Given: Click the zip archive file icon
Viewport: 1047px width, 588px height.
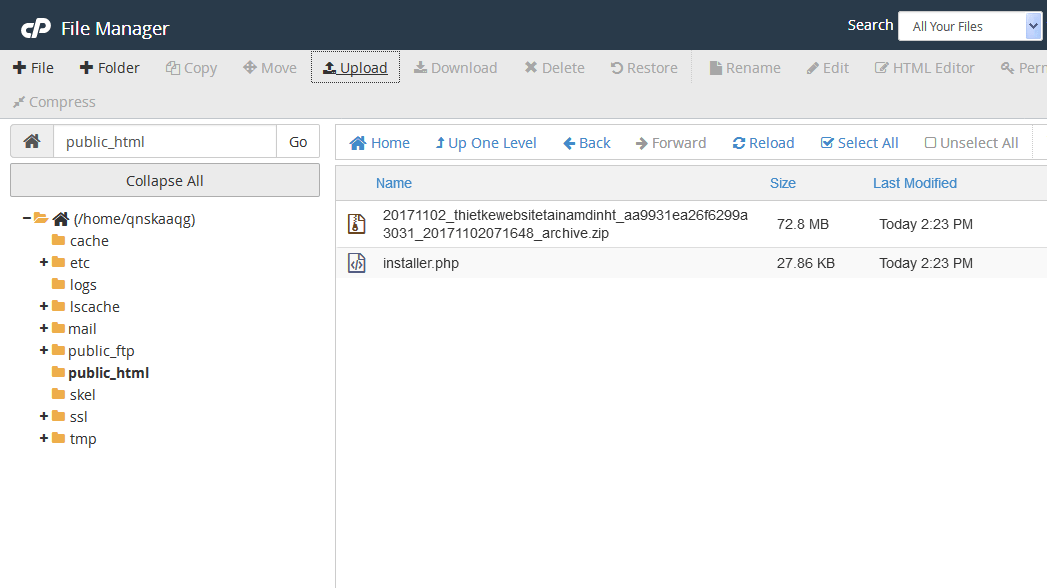Looking at the screenshot, I should (356, 224).
